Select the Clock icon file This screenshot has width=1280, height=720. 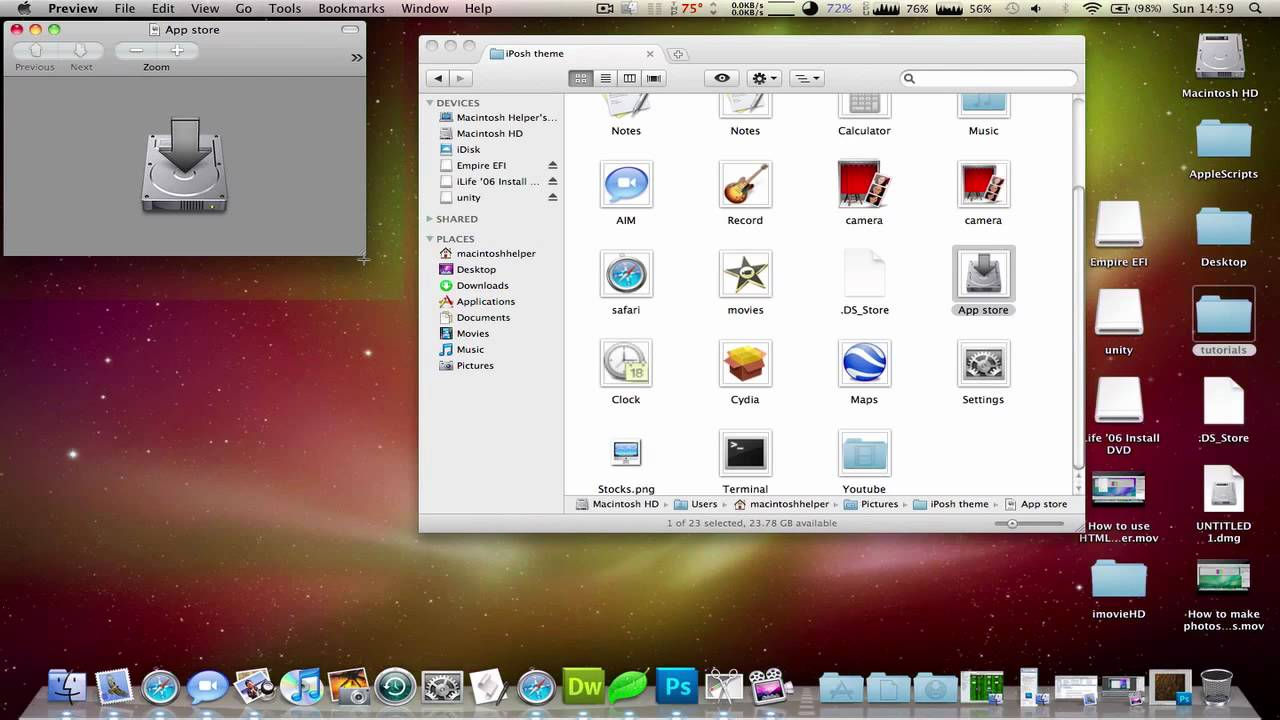(x=626, y=364)
